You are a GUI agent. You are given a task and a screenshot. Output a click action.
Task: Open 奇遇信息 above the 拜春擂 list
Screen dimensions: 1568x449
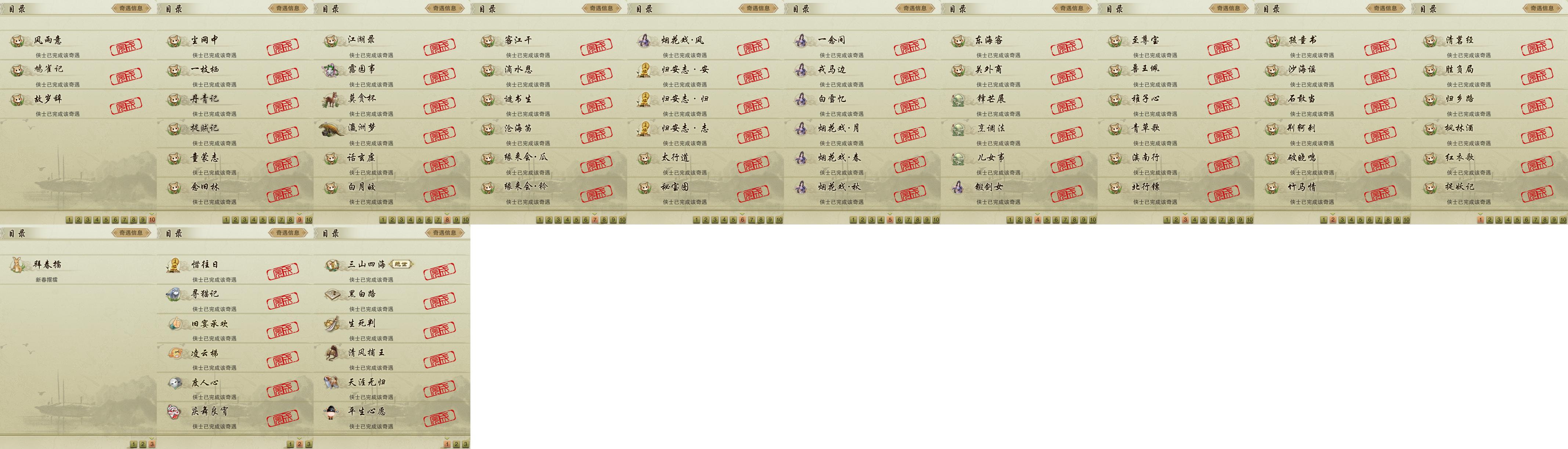131,233
